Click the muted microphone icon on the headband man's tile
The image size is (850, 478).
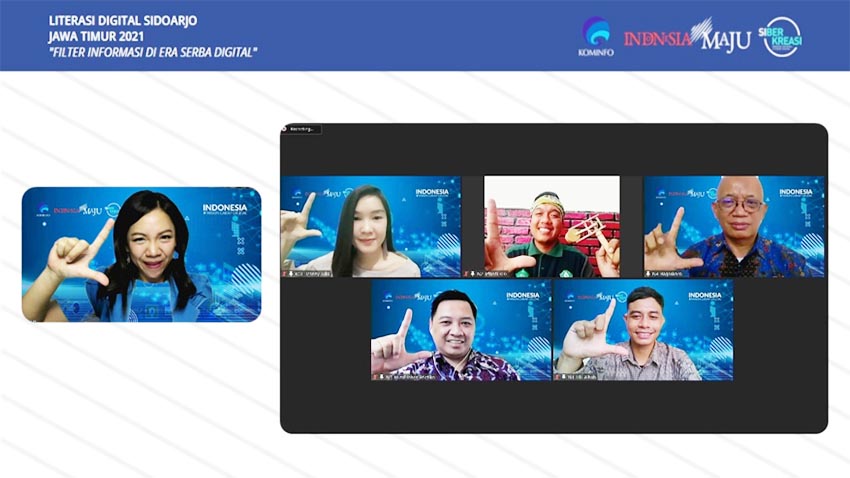tap(466, 274)
